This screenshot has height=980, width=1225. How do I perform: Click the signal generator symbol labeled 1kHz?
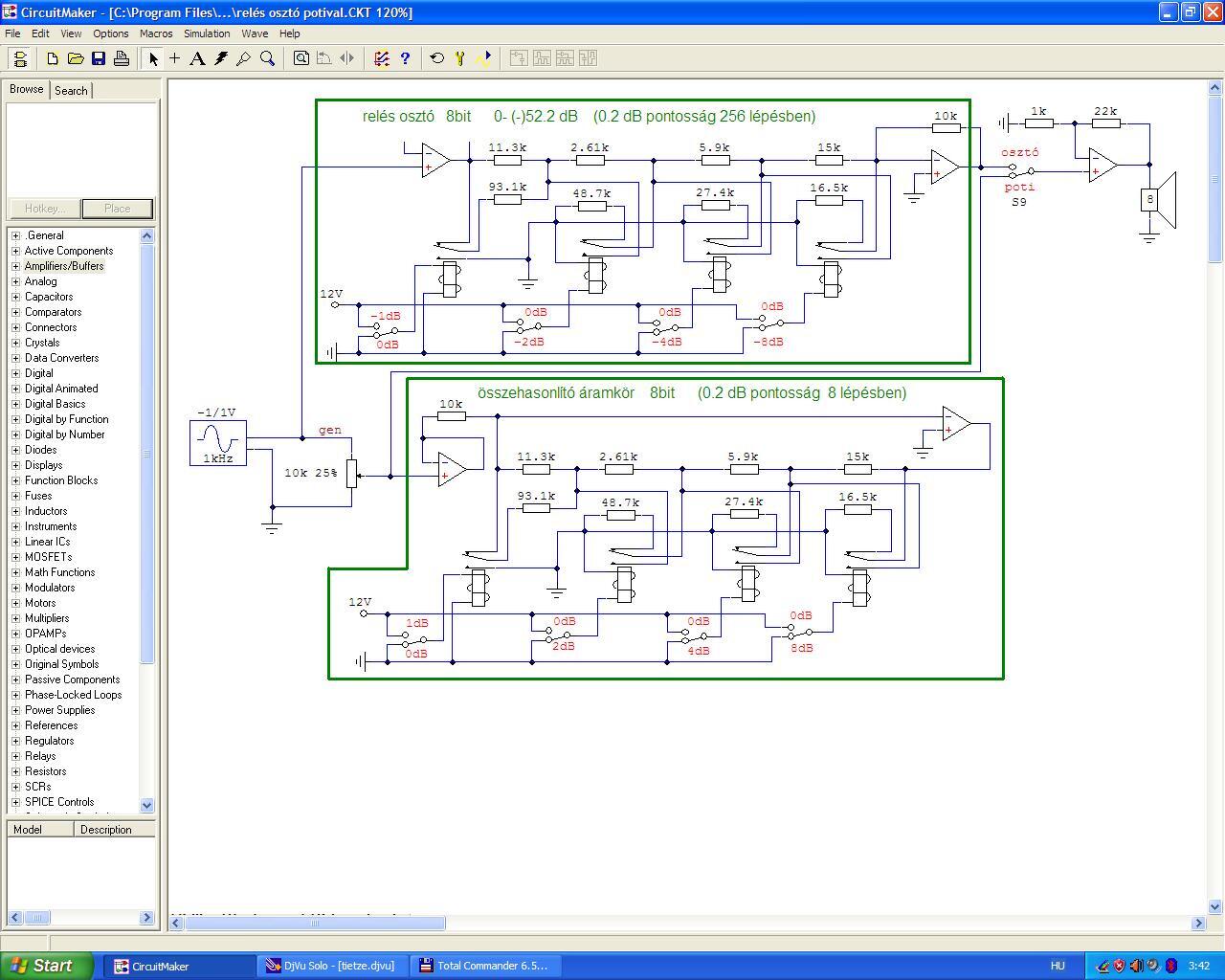pos(218,443)
